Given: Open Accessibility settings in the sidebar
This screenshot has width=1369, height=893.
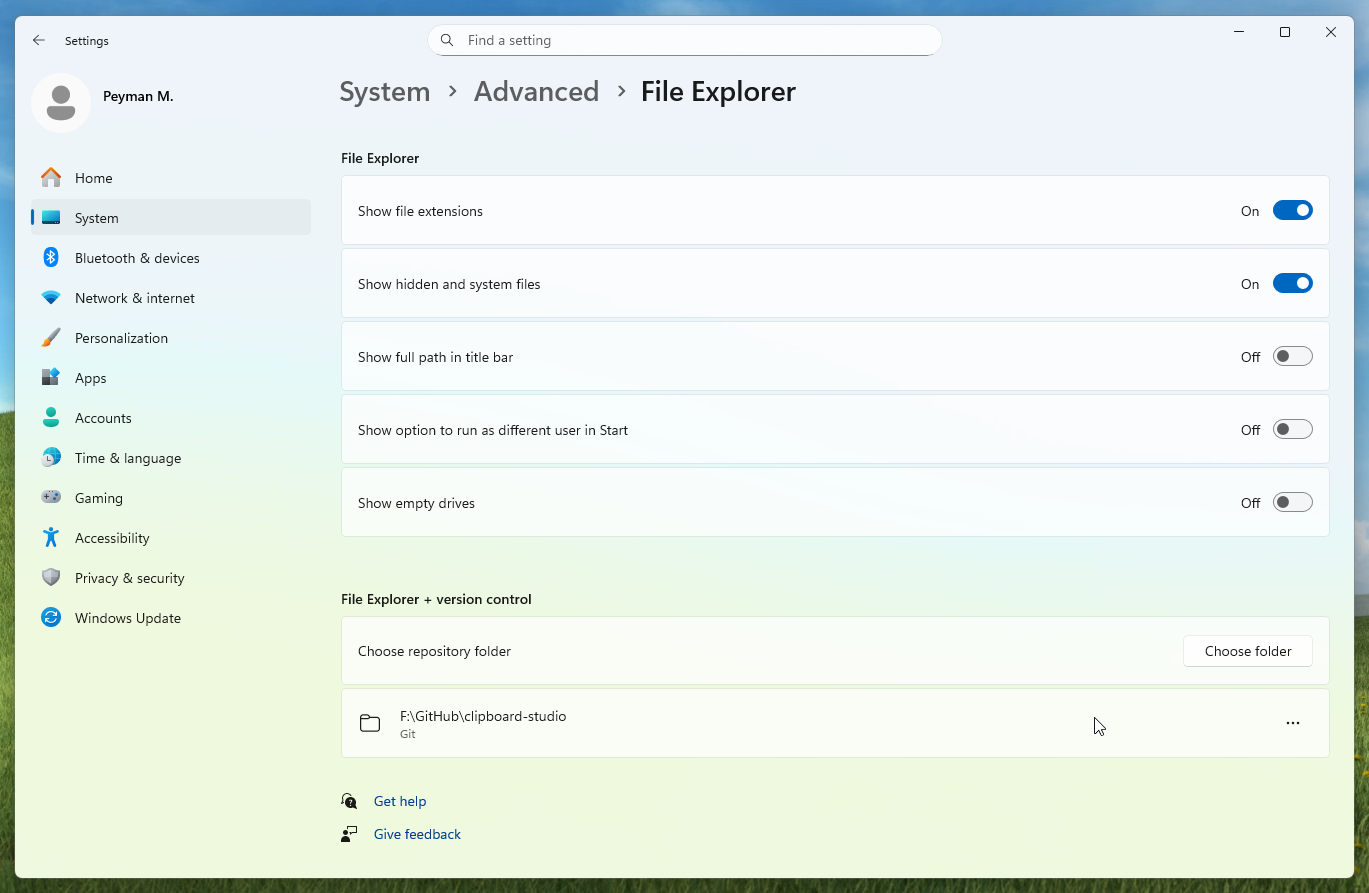Looking at the screenshot, I should [x=171, y=538].
